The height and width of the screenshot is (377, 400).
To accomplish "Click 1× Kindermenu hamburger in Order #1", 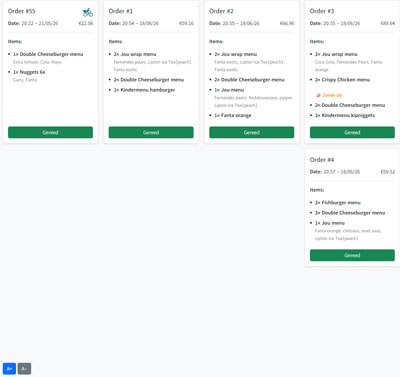I will tap(144, 90).
